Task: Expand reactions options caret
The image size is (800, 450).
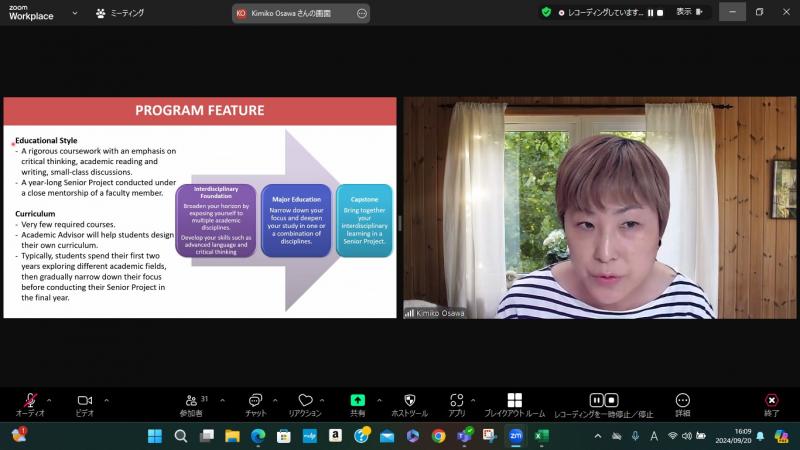Action: click(322, 401)
